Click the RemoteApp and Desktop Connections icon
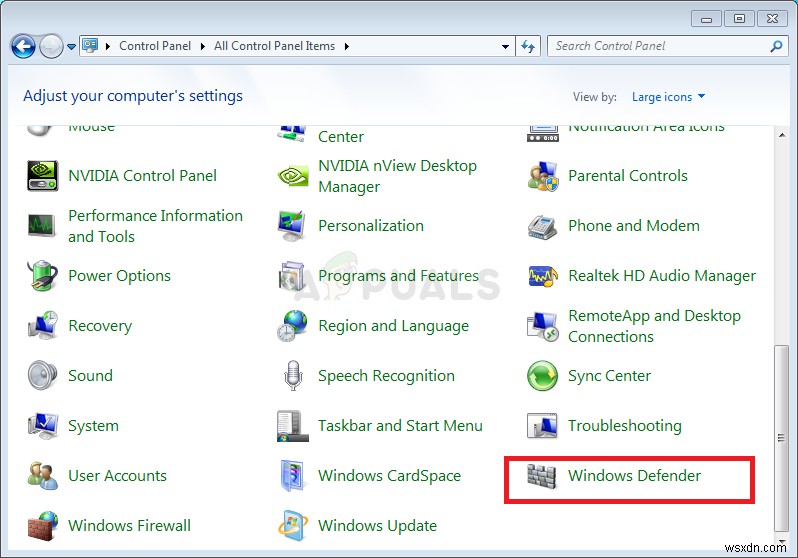 point(543,326)
